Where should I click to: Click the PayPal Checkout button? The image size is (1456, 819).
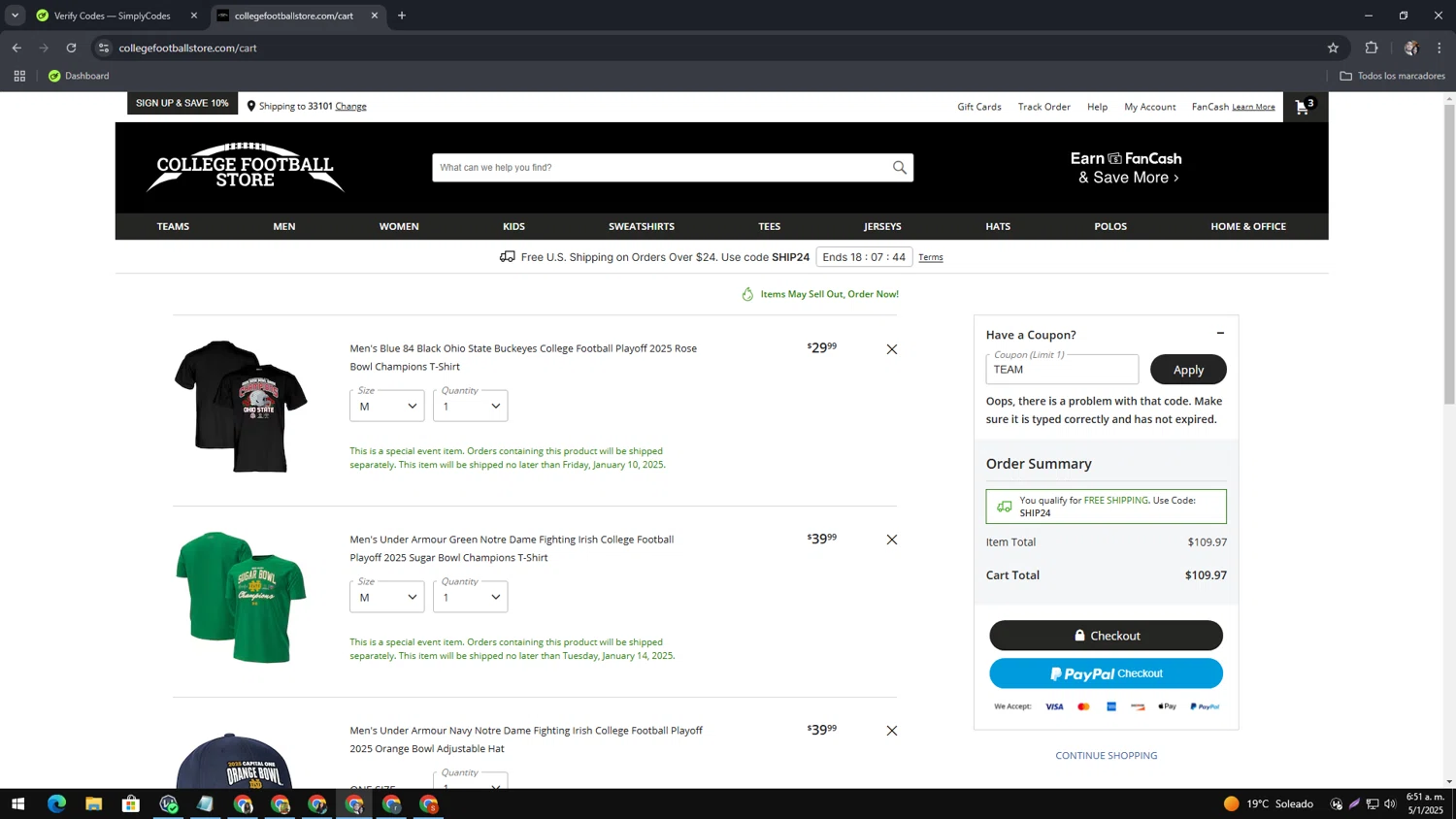tap(1106, 673)
